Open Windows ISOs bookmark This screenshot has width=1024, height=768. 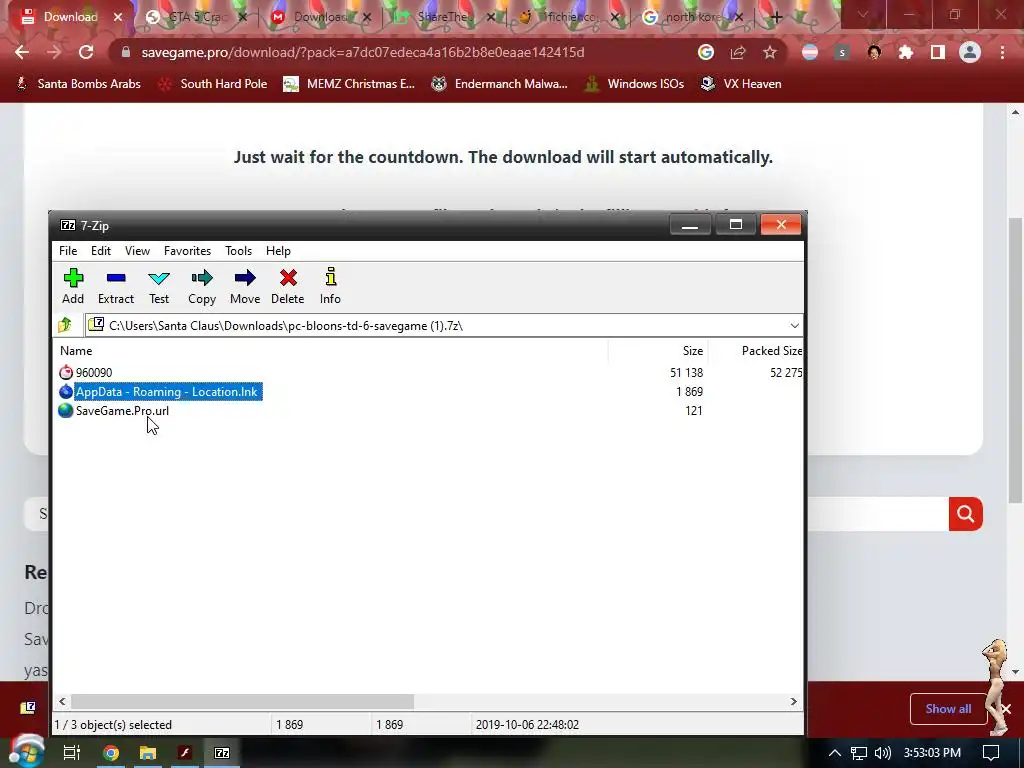pos(634,84)
